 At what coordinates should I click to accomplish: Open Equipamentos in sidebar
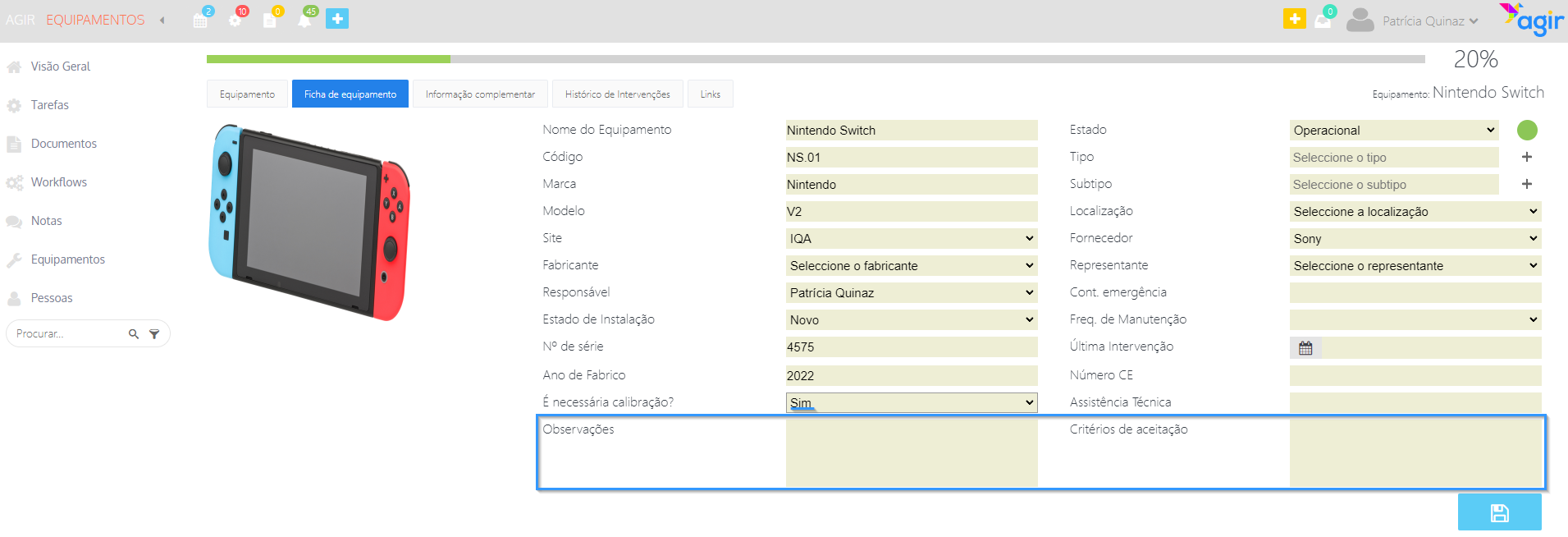pos(68,259)
